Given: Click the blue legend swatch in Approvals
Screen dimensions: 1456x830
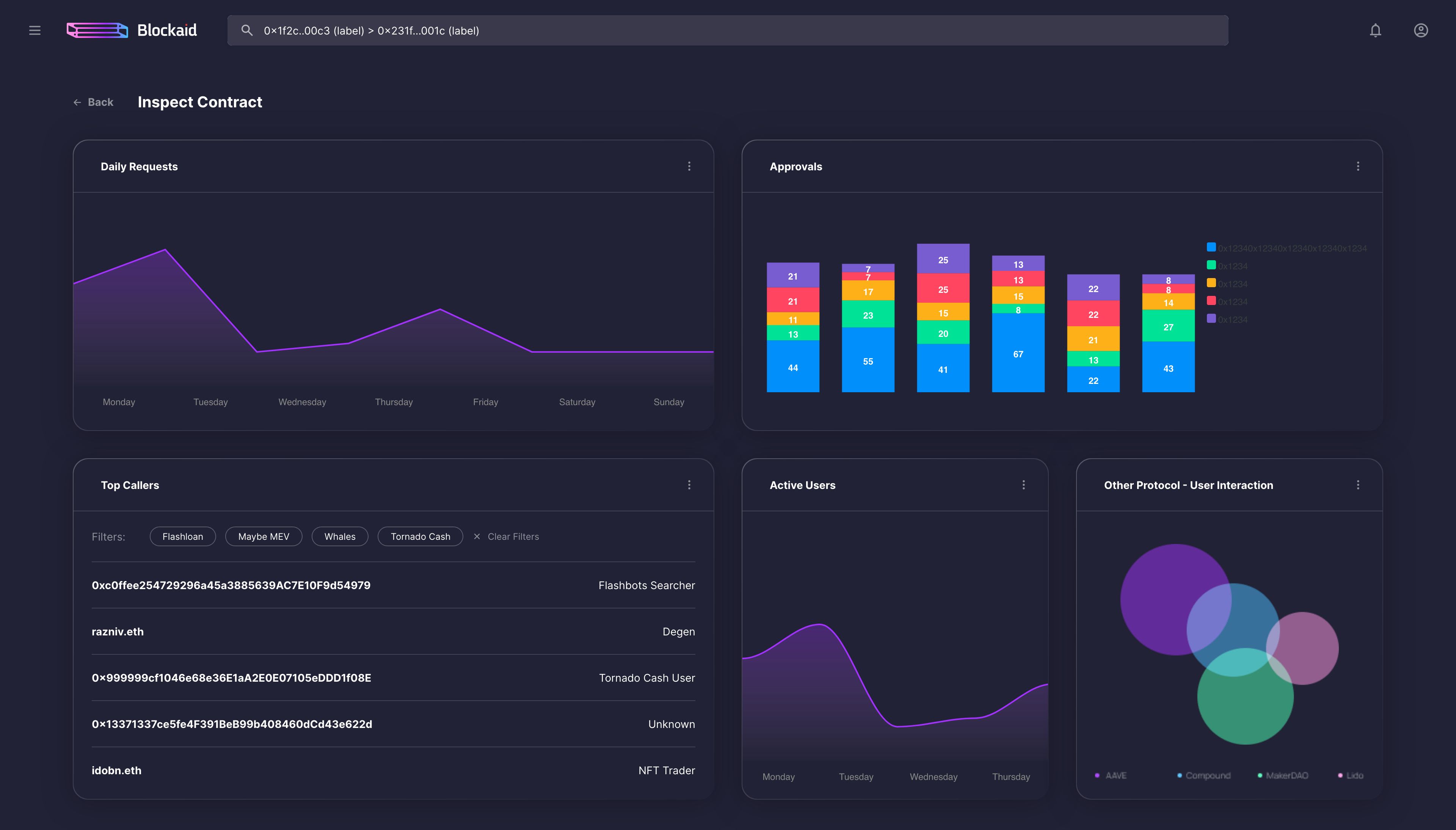Looking at the screenshot, I should point(1211,247).
